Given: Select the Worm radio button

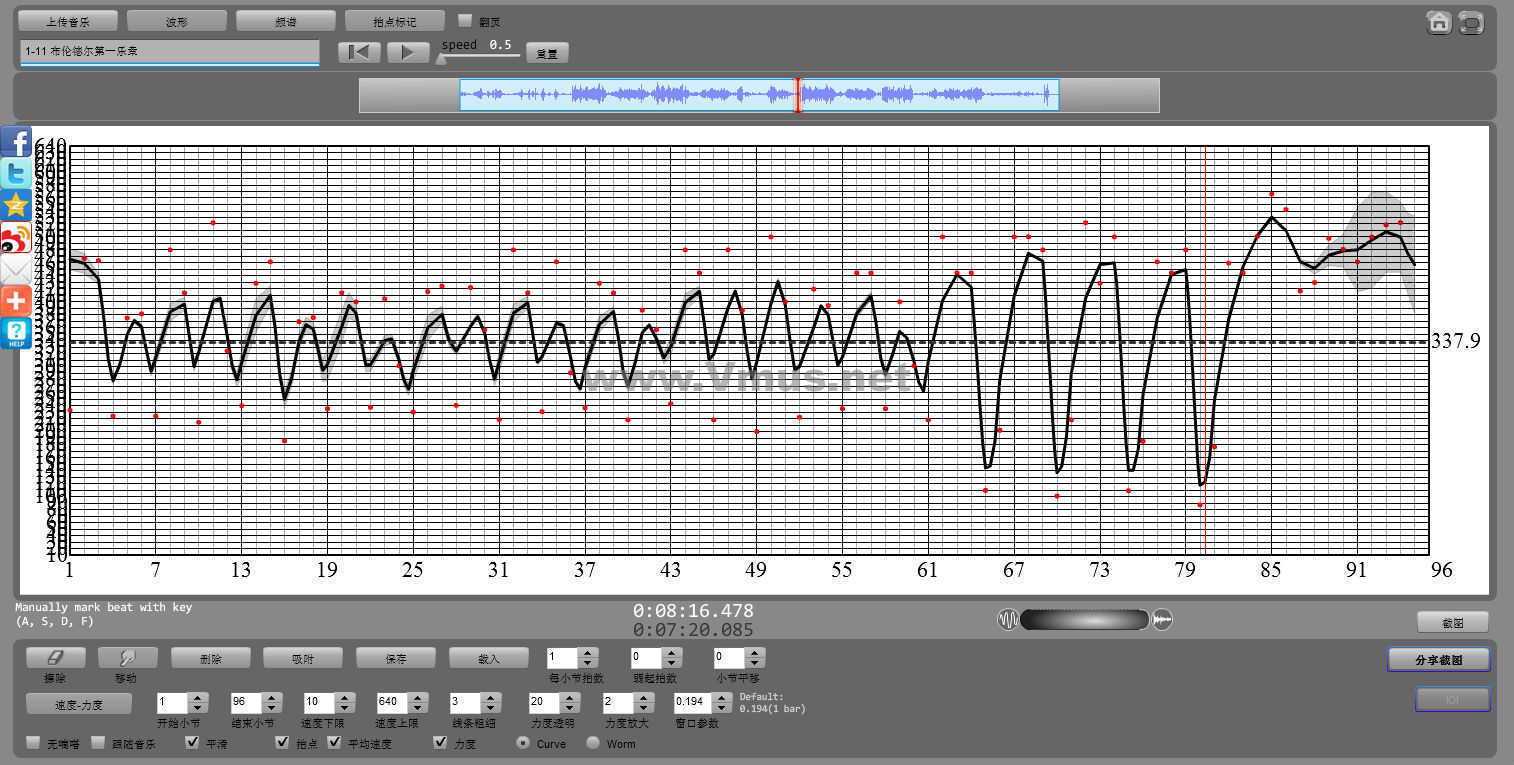Looking at the screenshot, I should [x=593, y=743].
